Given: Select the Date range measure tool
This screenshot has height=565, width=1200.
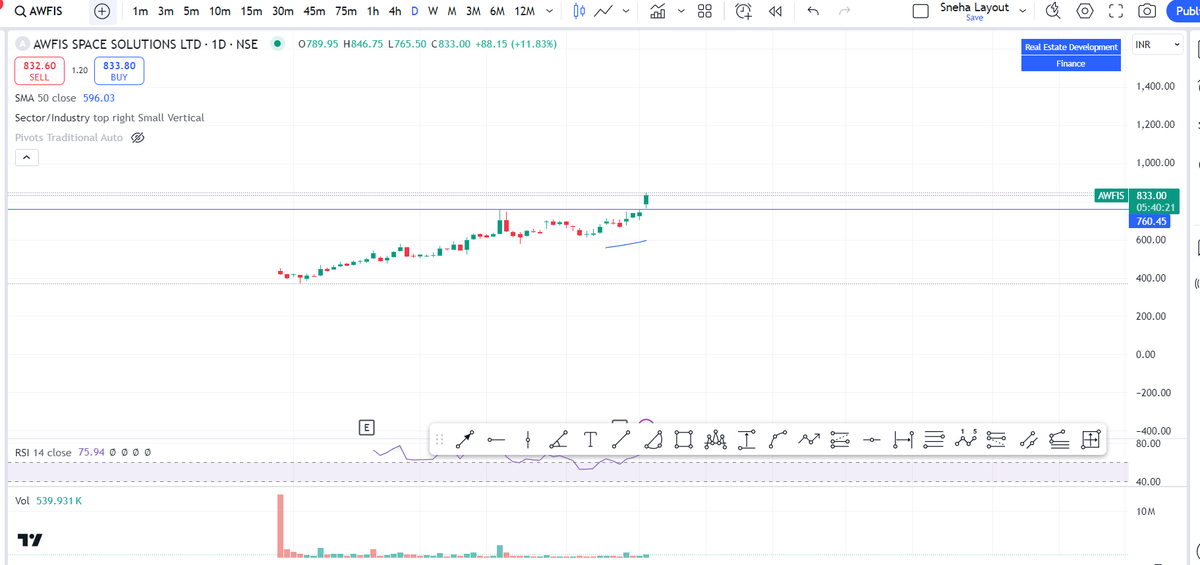Looking at the screenshot, I should pos(902,439).
